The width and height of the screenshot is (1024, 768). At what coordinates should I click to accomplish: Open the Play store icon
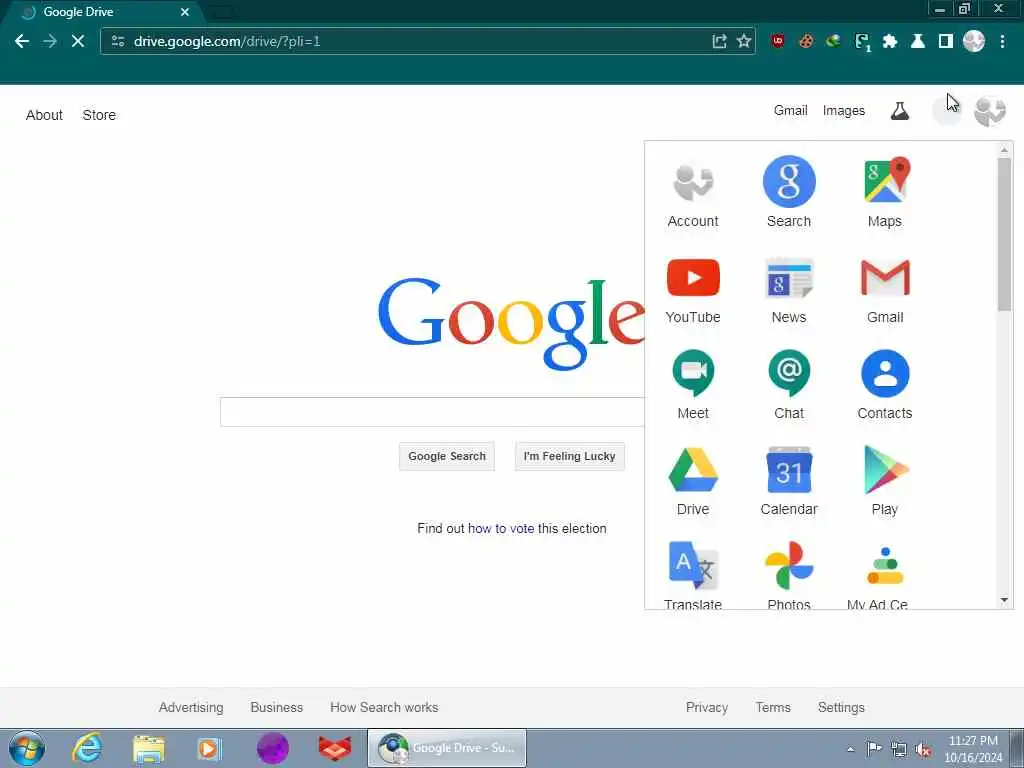pos(885,481)
